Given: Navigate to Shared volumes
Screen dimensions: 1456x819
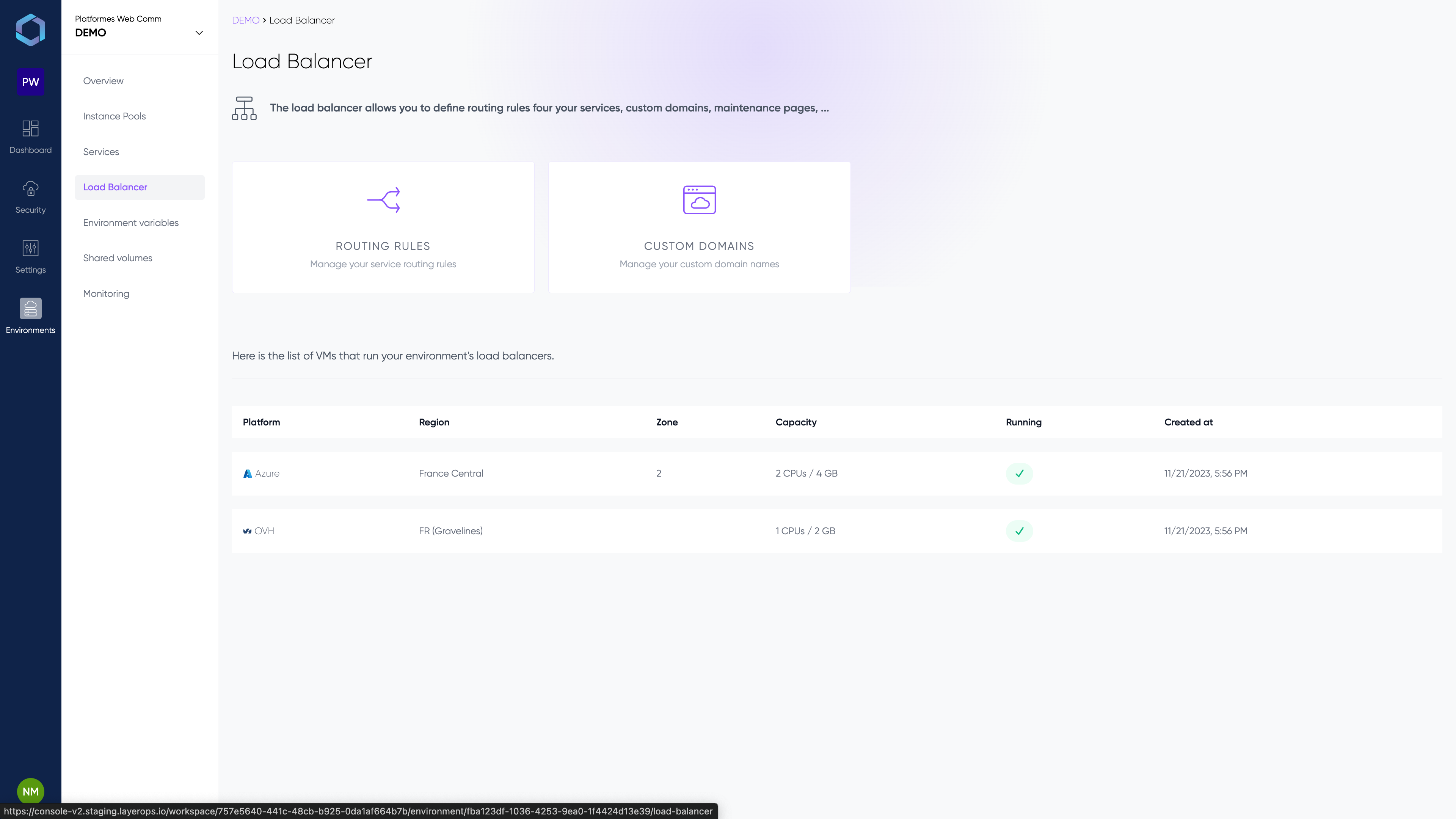Looking at the screenshot, I should pos(118,258).
